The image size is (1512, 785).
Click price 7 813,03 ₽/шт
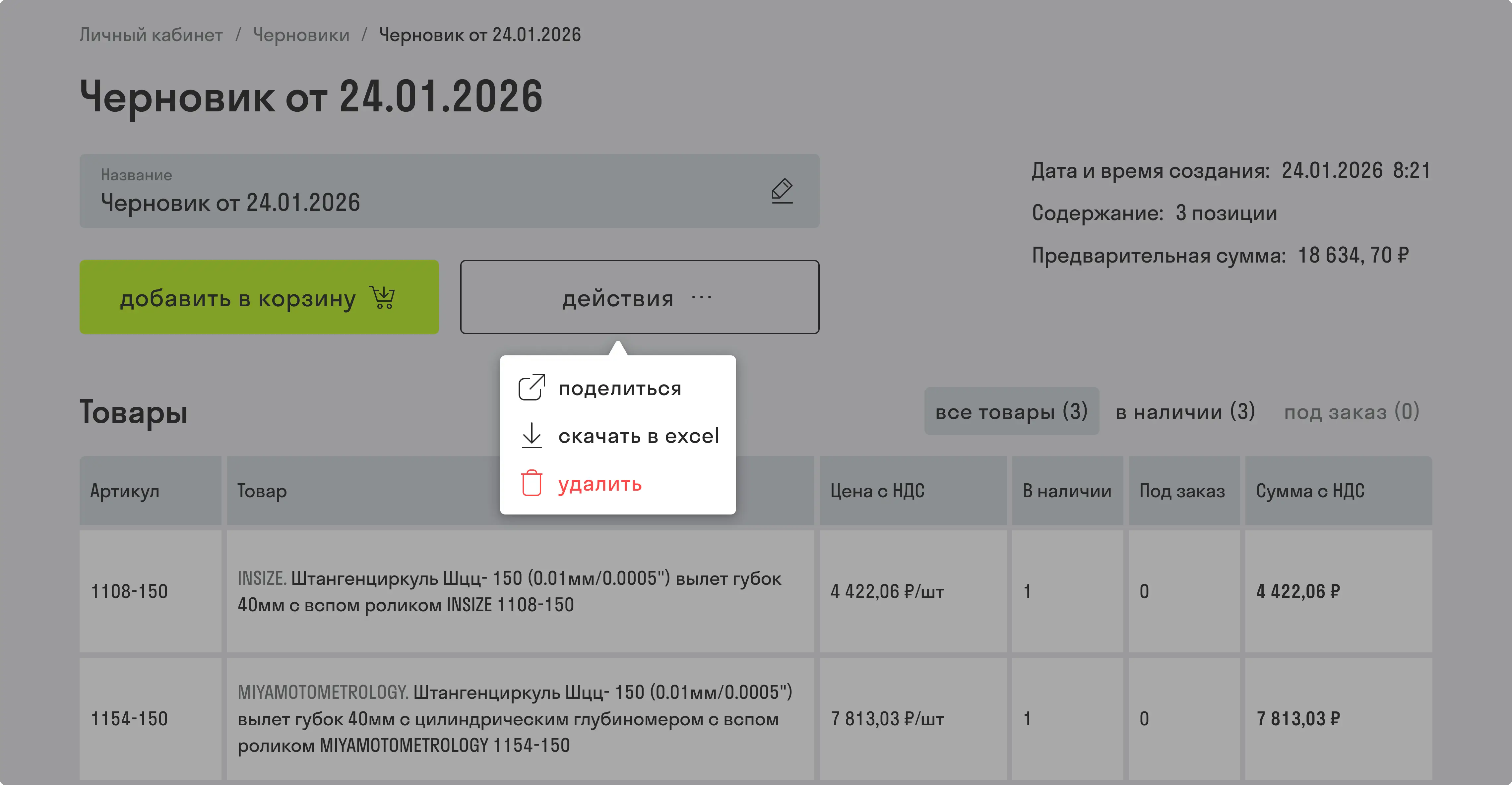click(x=888, y=719)
